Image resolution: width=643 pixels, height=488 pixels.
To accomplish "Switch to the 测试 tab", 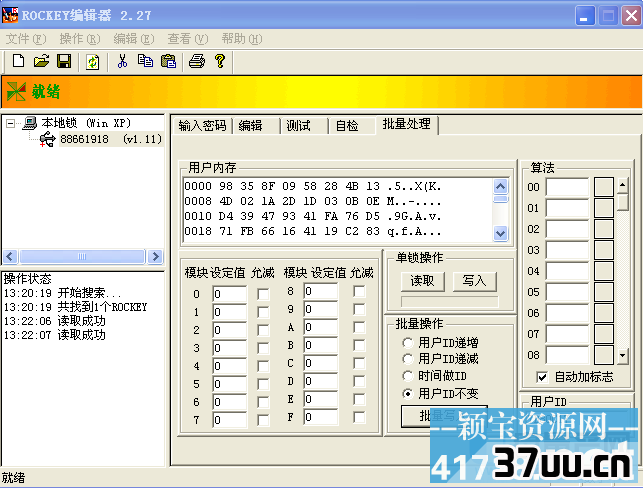I will pyautogui.click(x=304, y=125).
